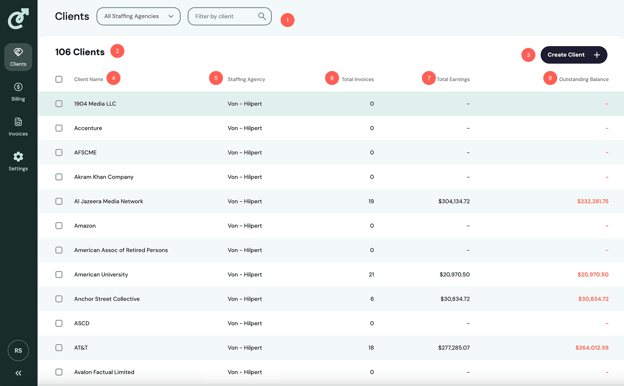The height and width of the screenshot is (386, 624).
Task: Check the Al Jazeera Media Network checkbox
Action: click(59, 201)
